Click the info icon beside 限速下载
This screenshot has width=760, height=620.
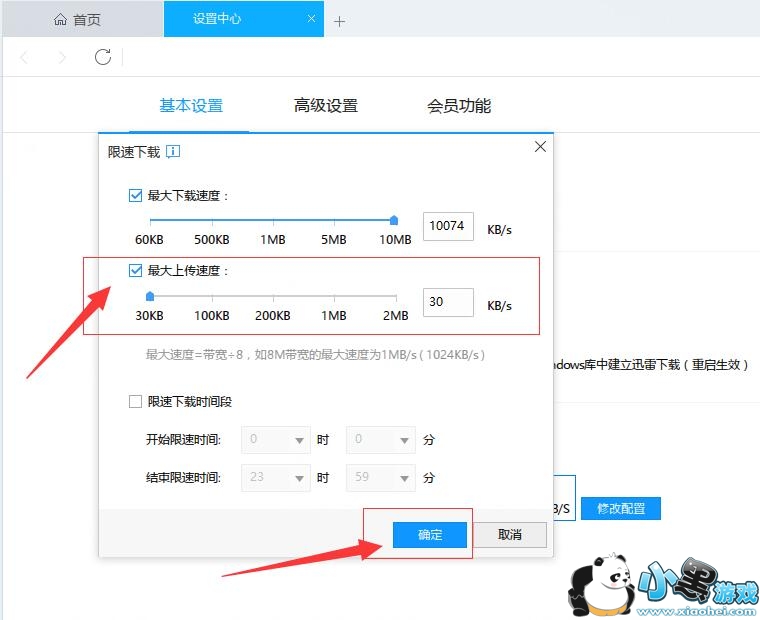(x=173, y=152)
